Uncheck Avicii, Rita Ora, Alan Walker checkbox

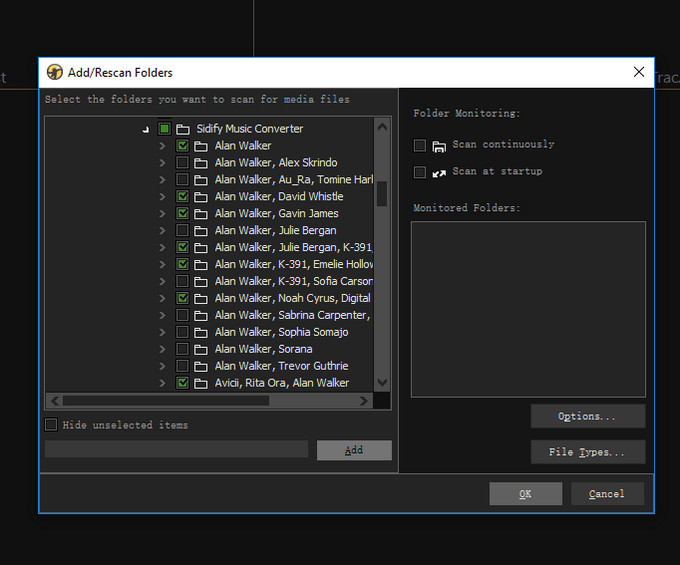(x=182, y=383)
